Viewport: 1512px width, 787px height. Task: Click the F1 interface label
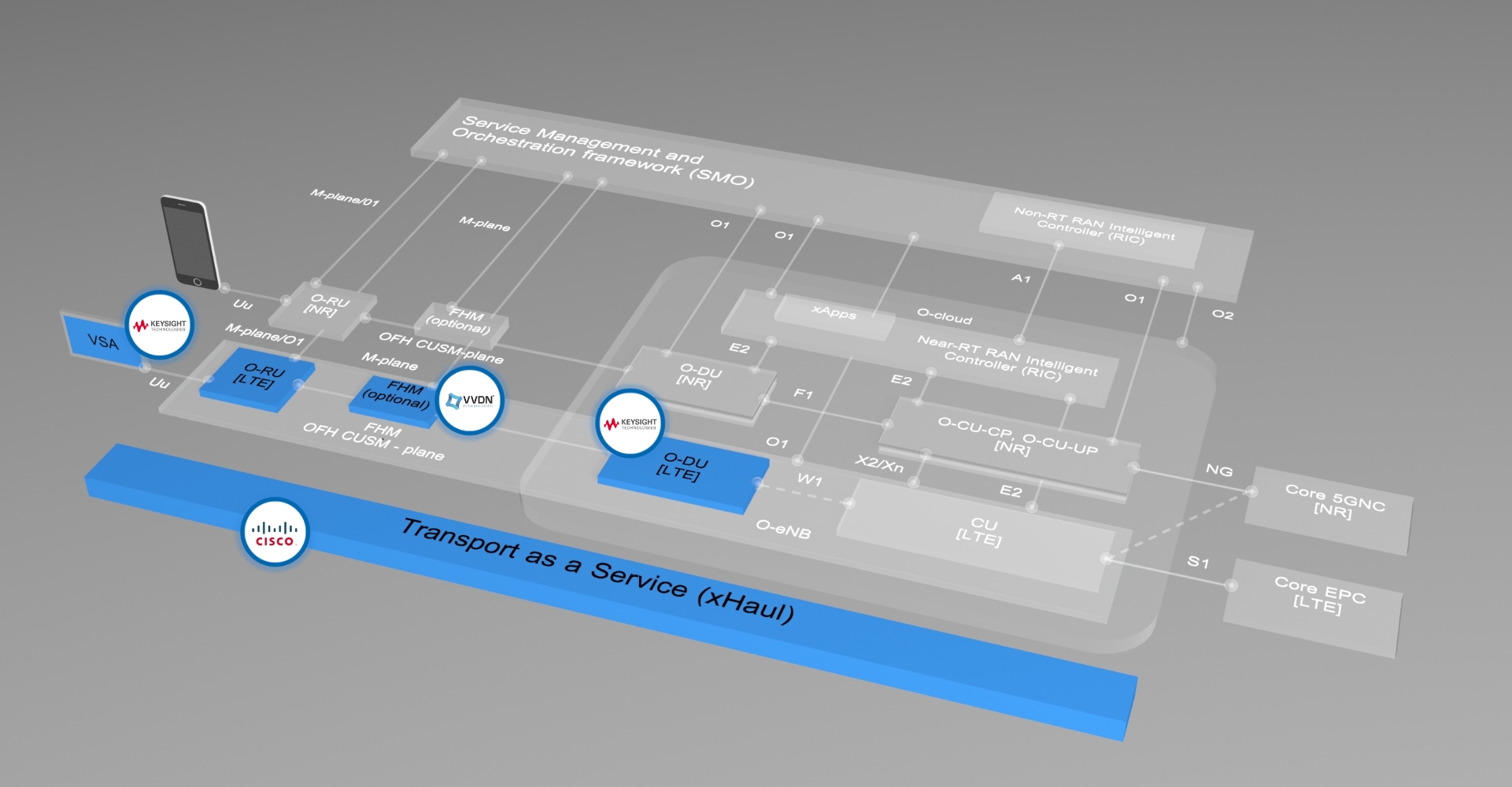(803, 393)
